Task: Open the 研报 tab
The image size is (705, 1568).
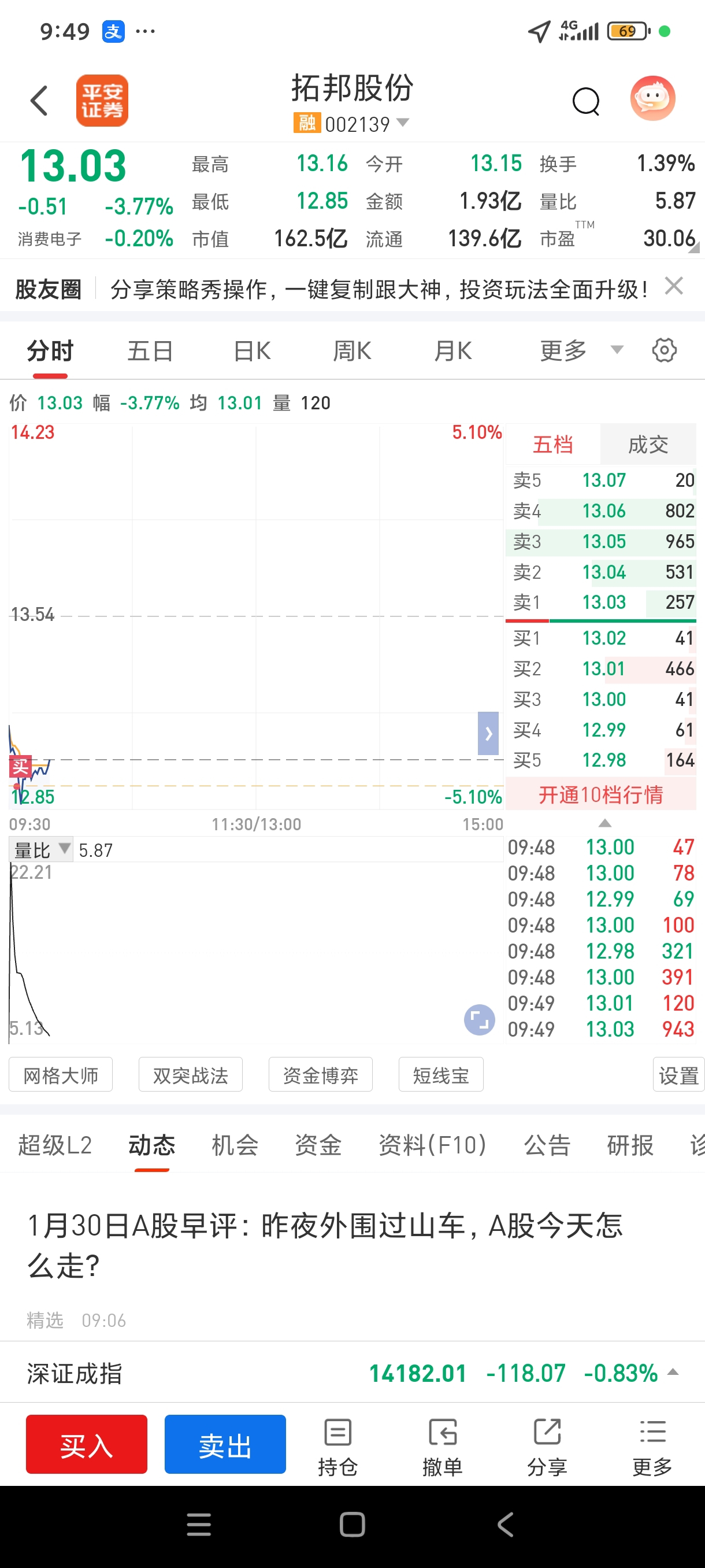Action: click(630, 1145)
